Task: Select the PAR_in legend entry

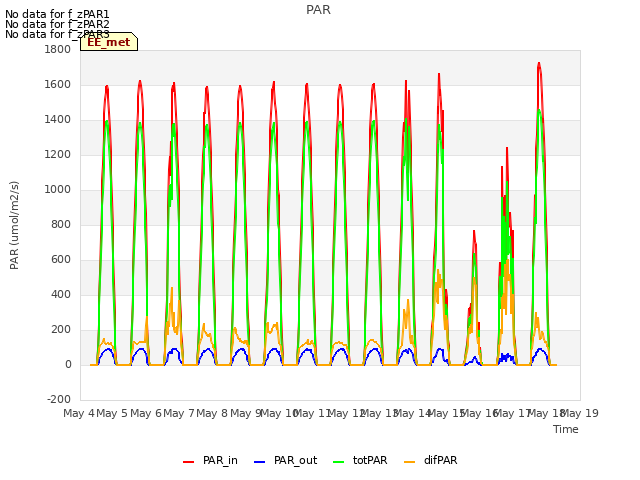Action: click(x=210, y=460)
